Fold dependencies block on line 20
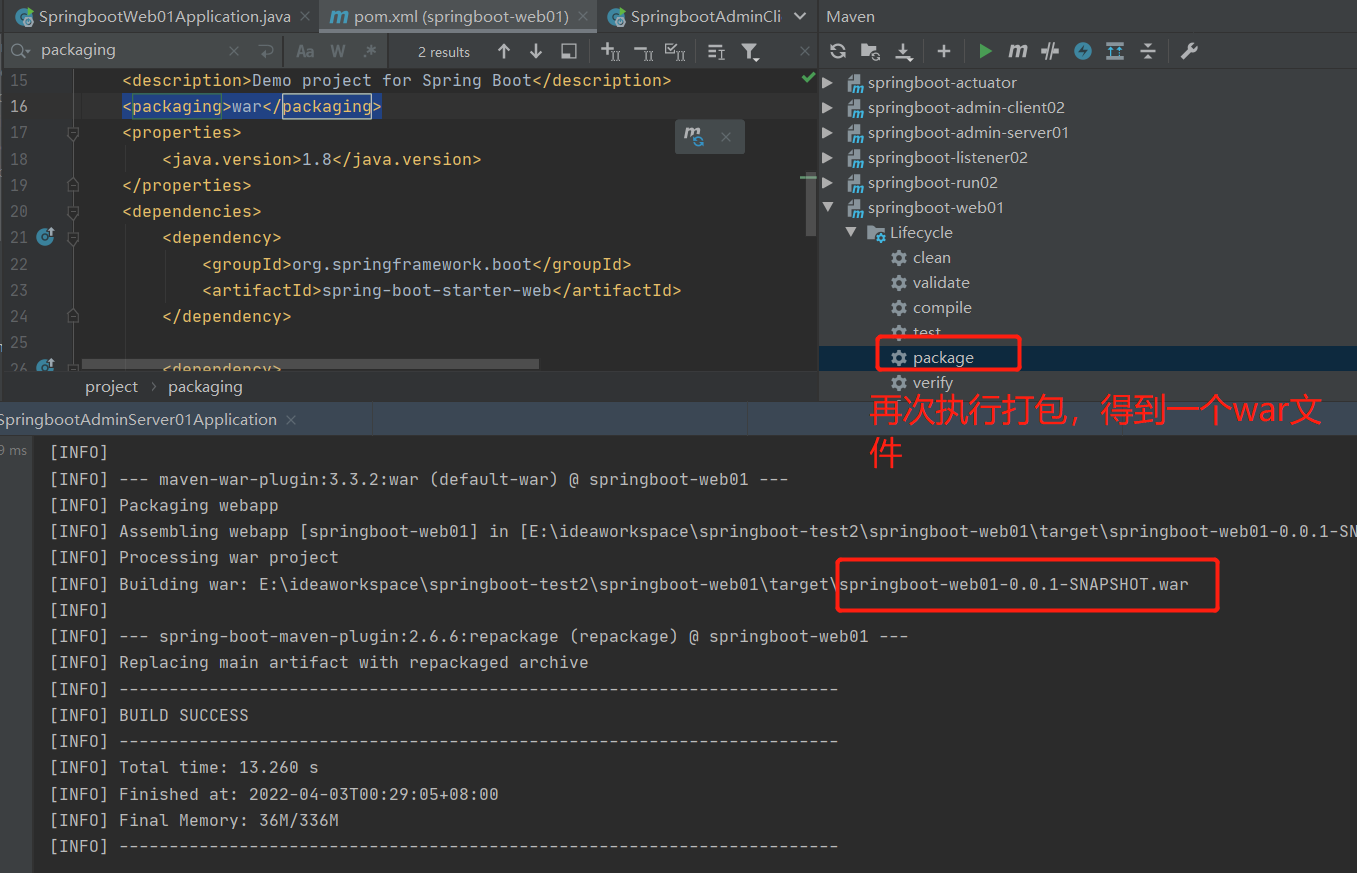The width and height of the screenshot is (1357, 873). pyautogui.click(x=72, y=211)
